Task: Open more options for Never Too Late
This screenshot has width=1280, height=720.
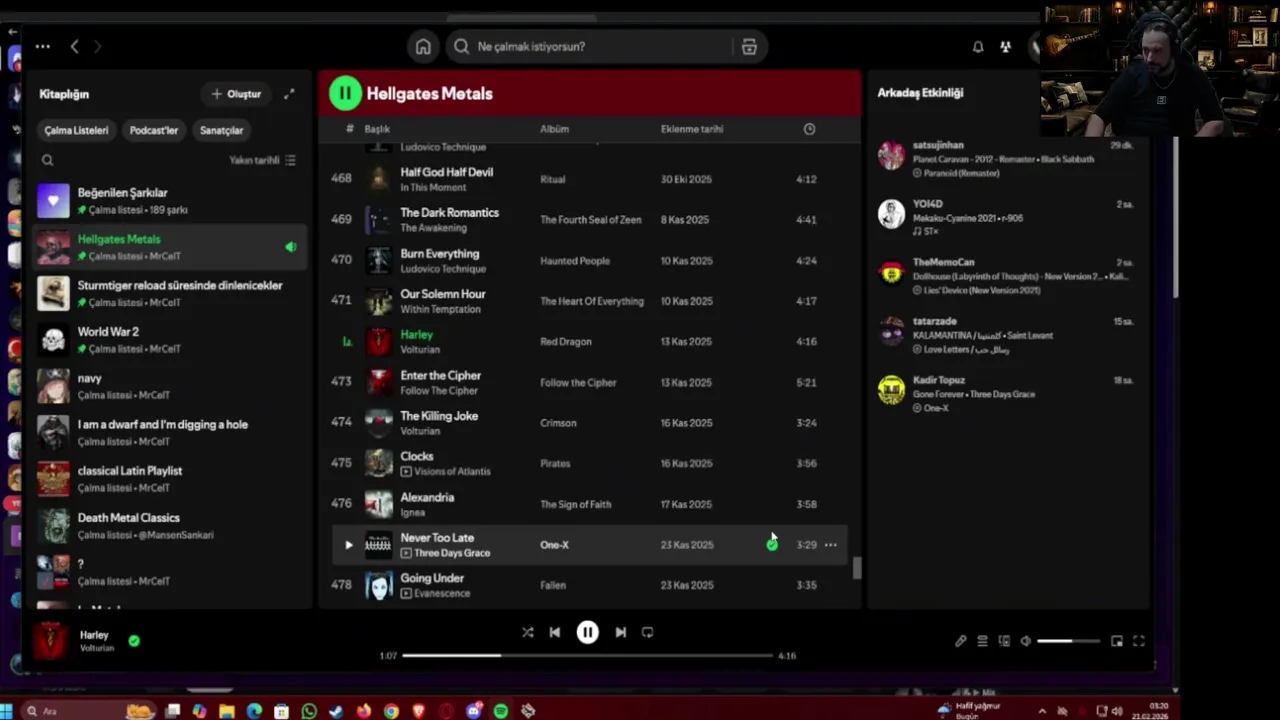Action: [830, 545]
